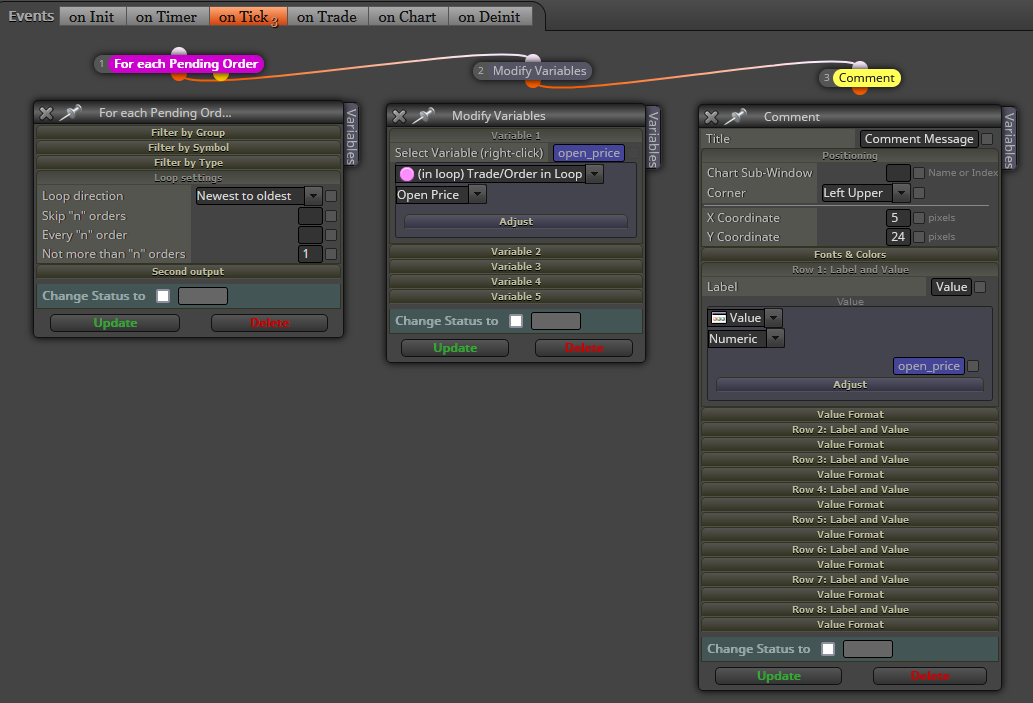Image resolution: width=1033 pixels, height=703 pixels.
Task: Expand the Filter by Group section
Action: point(188,132)
